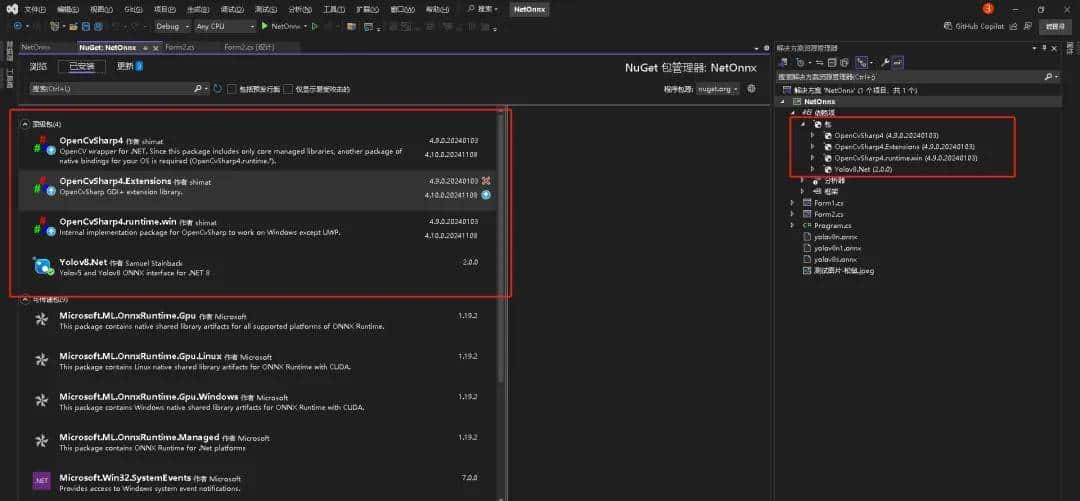Open the 工具 (Tools) menu
This screenshot has height=501, width=1080.
tap(333, 10)
